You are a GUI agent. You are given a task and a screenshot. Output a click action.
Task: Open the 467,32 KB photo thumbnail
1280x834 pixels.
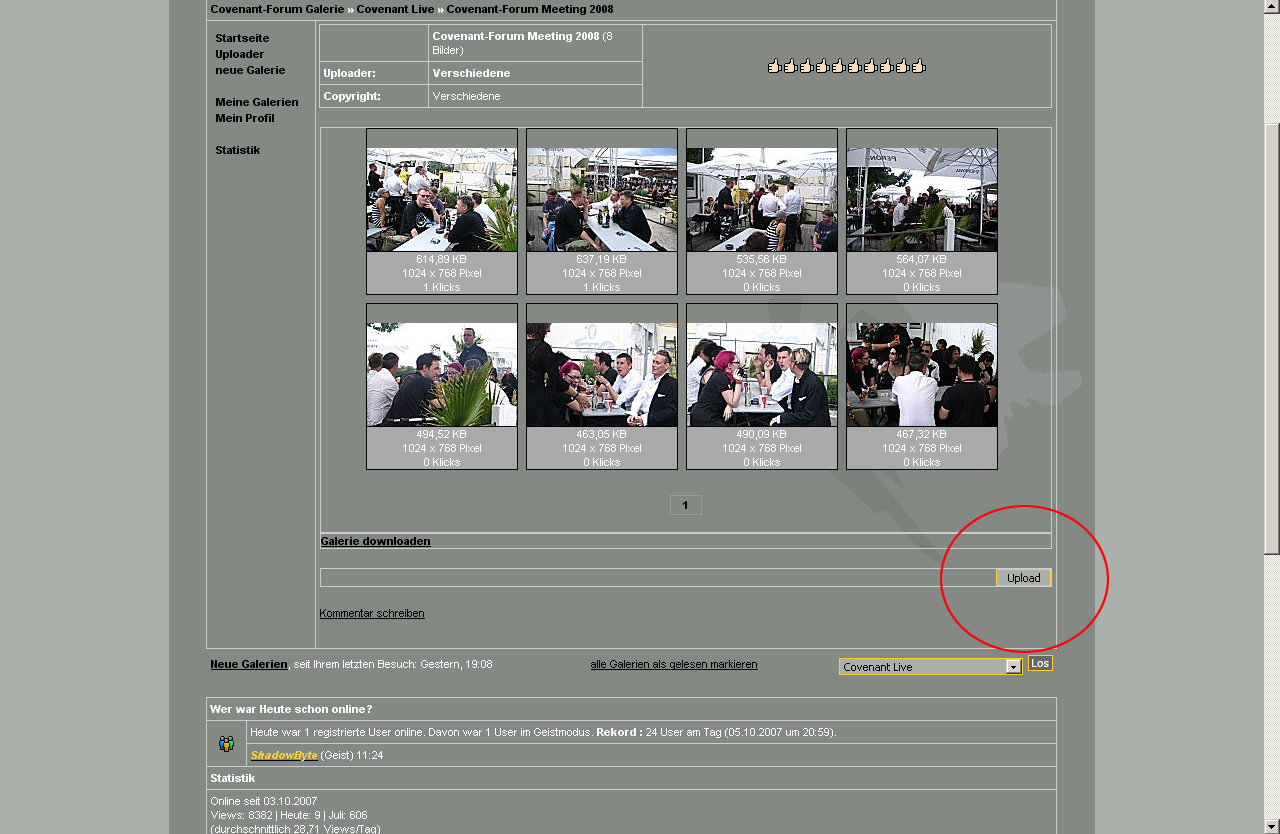pyautogui.click(x=921, y=375)
